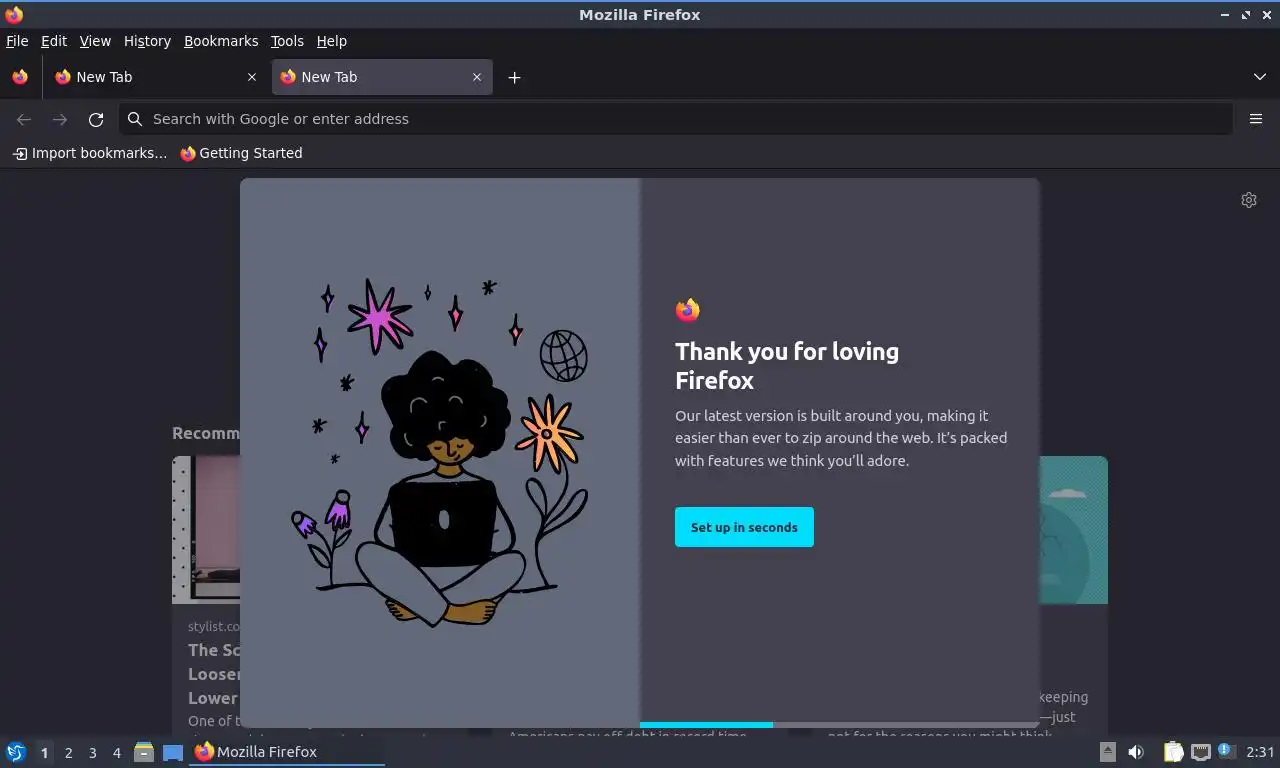The height and width of the screenshot is (768, 1280).
Task: Click the Mozilla Firefox taskbar button
Action: [x=288, y=752]
